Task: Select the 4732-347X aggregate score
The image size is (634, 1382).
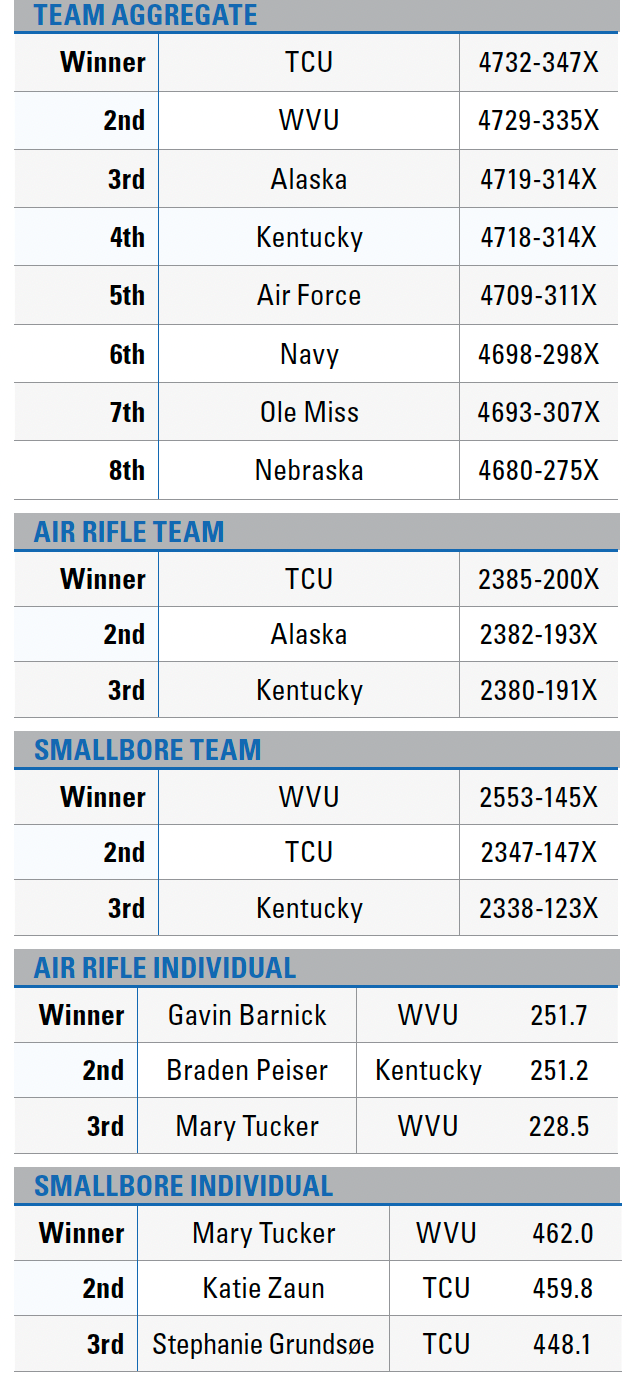Action: pyautogui.click(x=538, y=62)
